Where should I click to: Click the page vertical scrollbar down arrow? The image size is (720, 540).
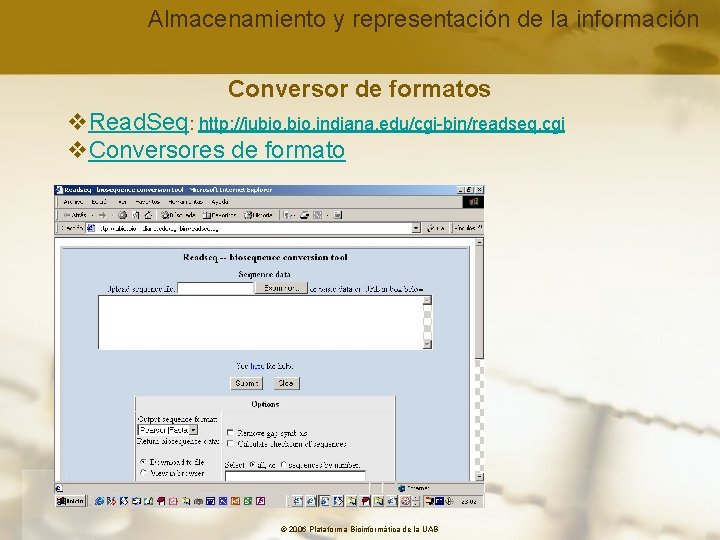tap(479, 476)
